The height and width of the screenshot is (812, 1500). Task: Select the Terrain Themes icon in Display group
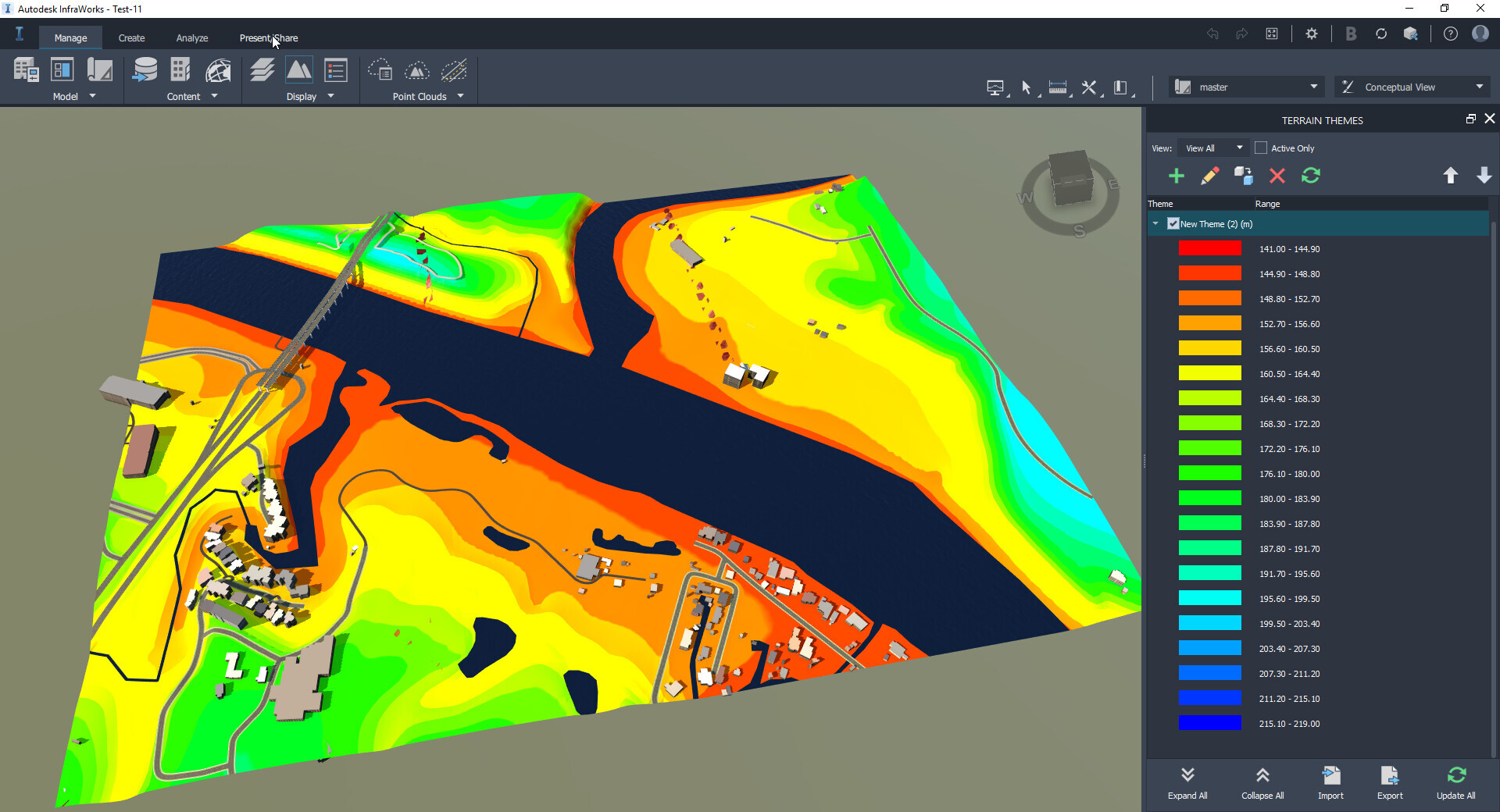coord(299,69)
